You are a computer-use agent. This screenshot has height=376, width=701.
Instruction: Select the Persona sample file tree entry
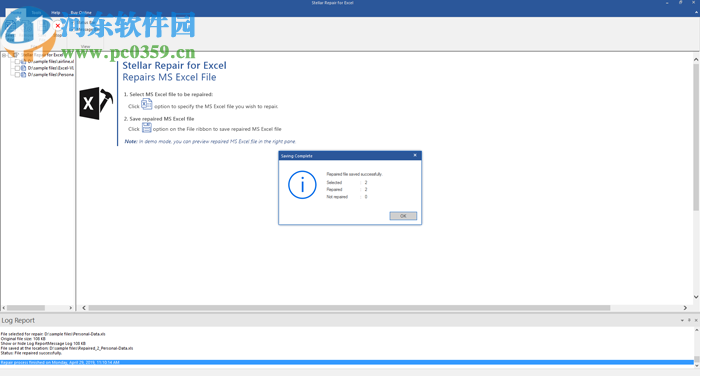pos(51,75)
